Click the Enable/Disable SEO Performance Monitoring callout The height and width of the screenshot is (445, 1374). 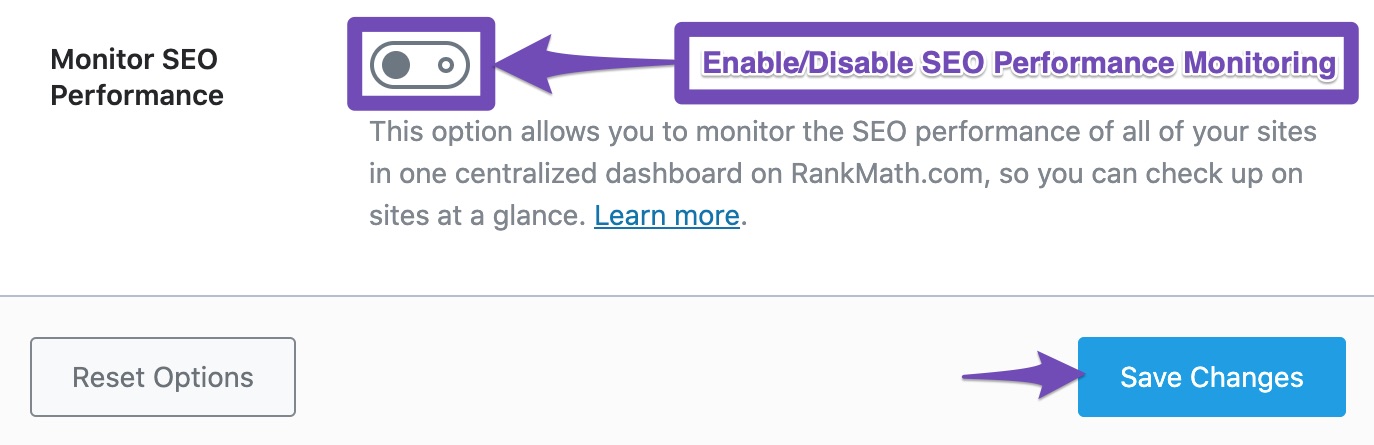[1018, 63]
